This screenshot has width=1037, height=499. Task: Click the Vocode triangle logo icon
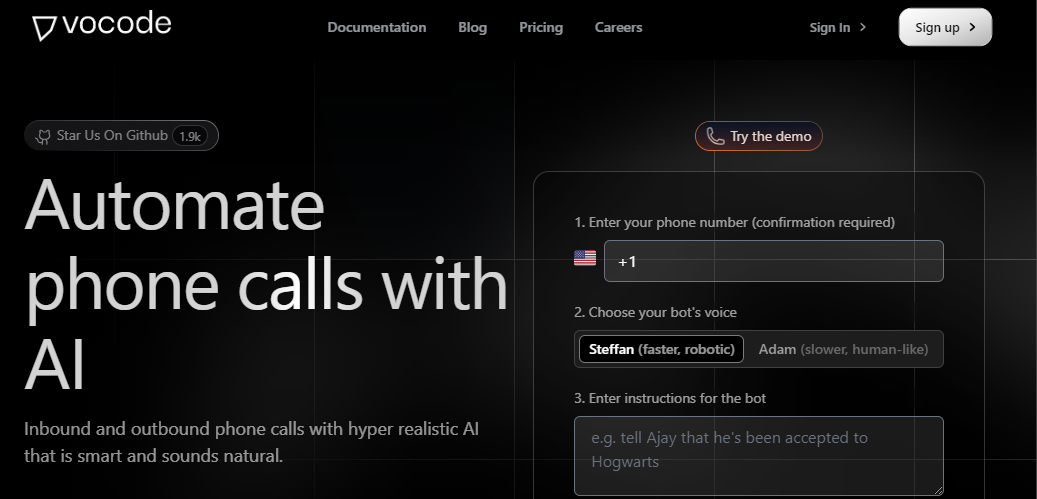point(44,28)
